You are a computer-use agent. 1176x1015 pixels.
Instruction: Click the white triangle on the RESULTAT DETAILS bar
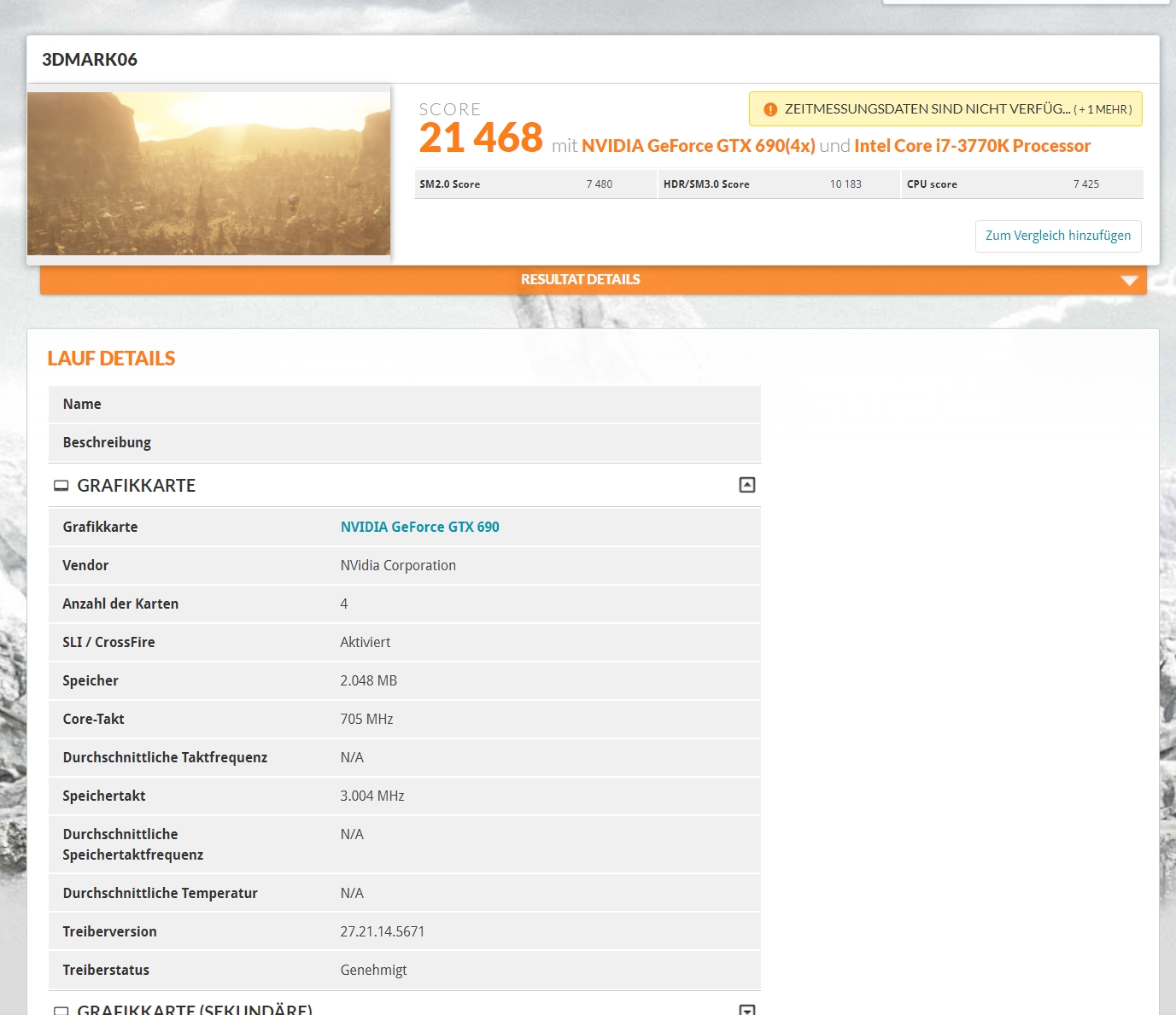[x=1129, y=280]
